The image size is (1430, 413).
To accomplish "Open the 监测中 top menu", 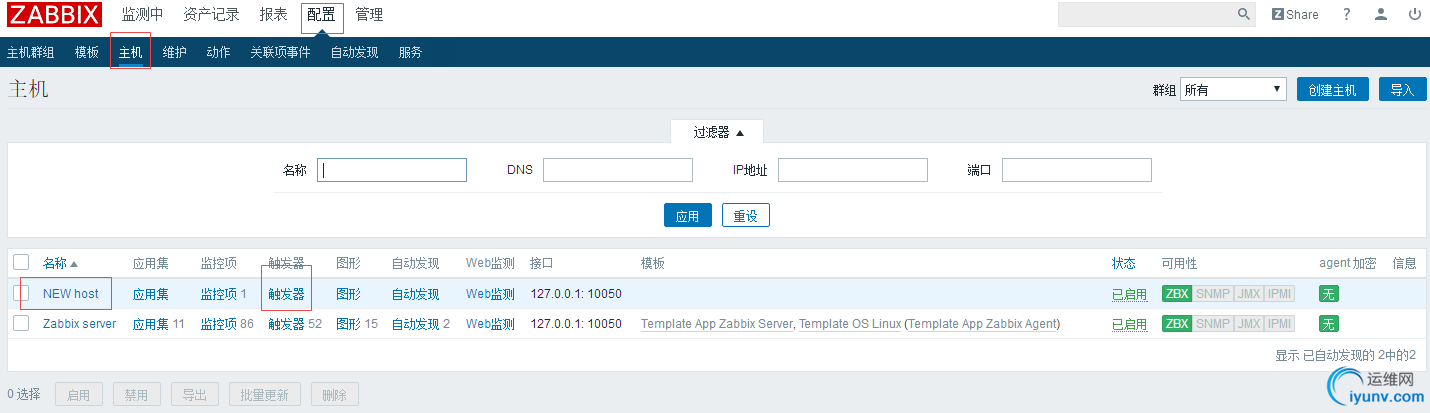I will pos(142,15).
